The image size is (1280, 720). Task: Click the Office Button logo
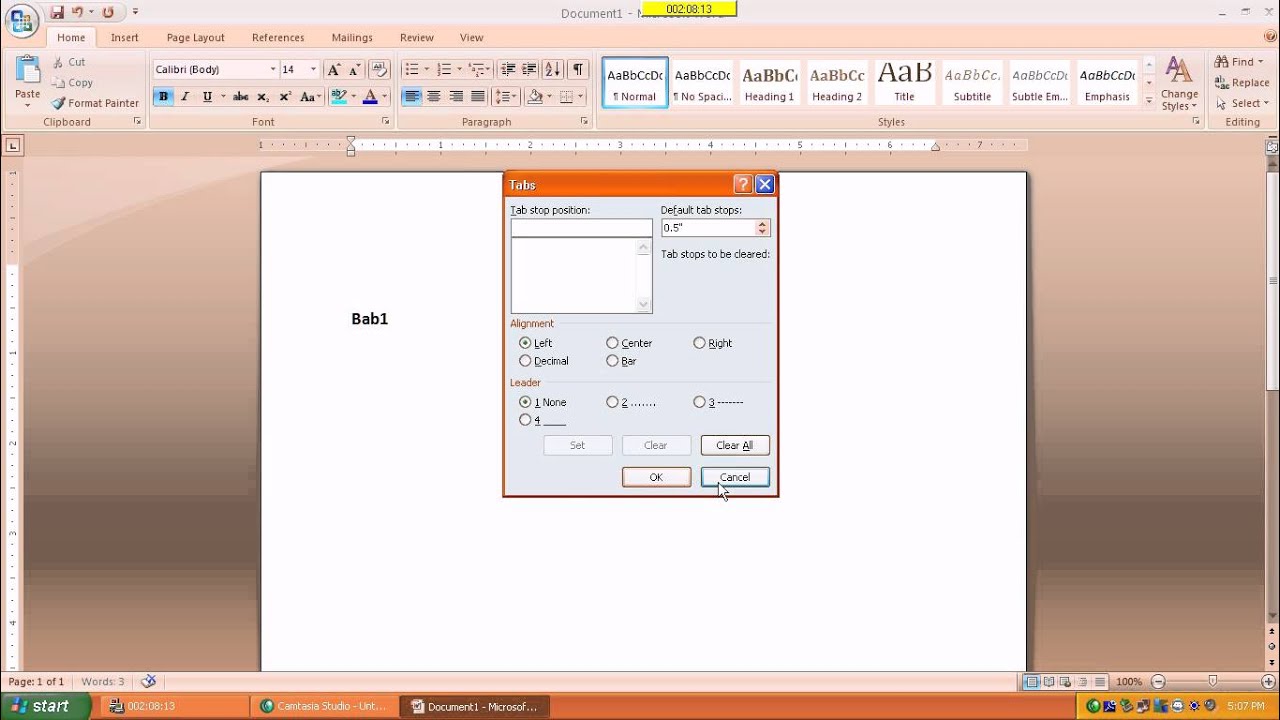tap(20, 19)
